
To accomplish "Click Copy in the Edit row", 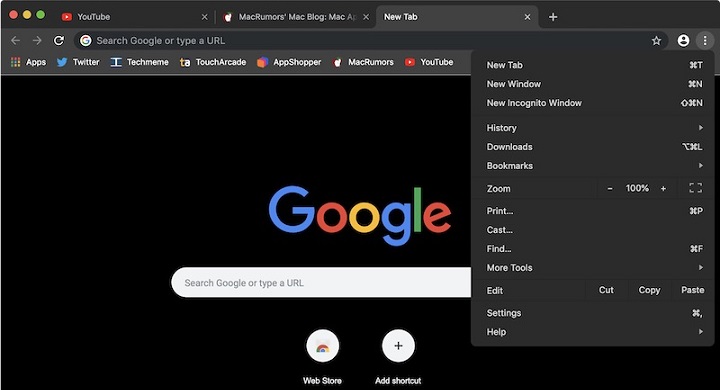I will click(x=649, y=290).
